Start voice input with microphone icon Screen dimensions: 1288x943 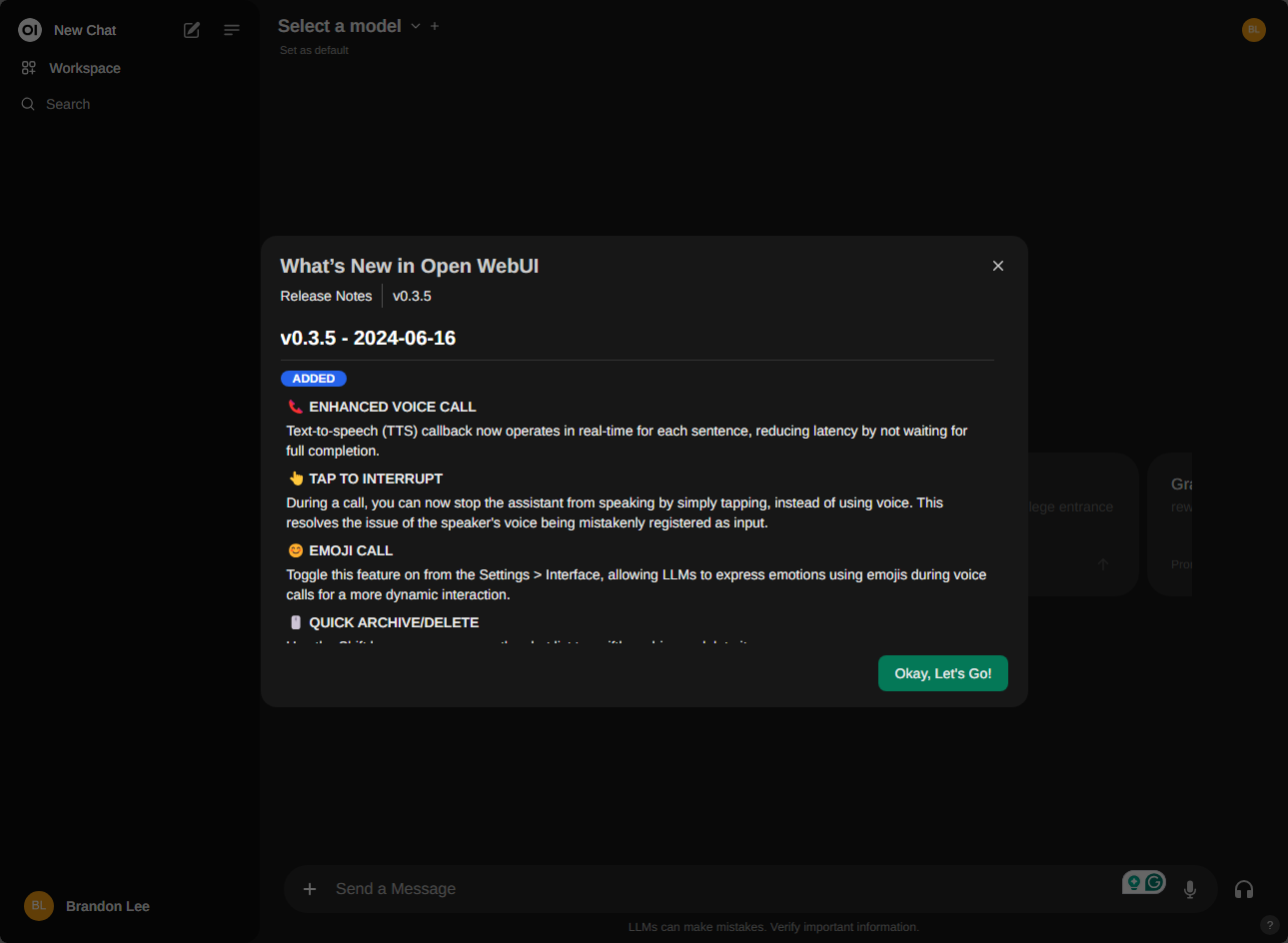point(1190,889)
